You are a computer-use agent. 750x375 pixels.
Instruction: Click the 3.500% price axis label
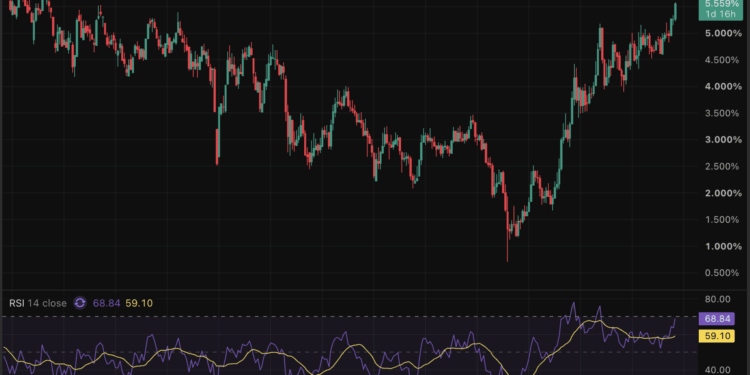click(721, 113)
